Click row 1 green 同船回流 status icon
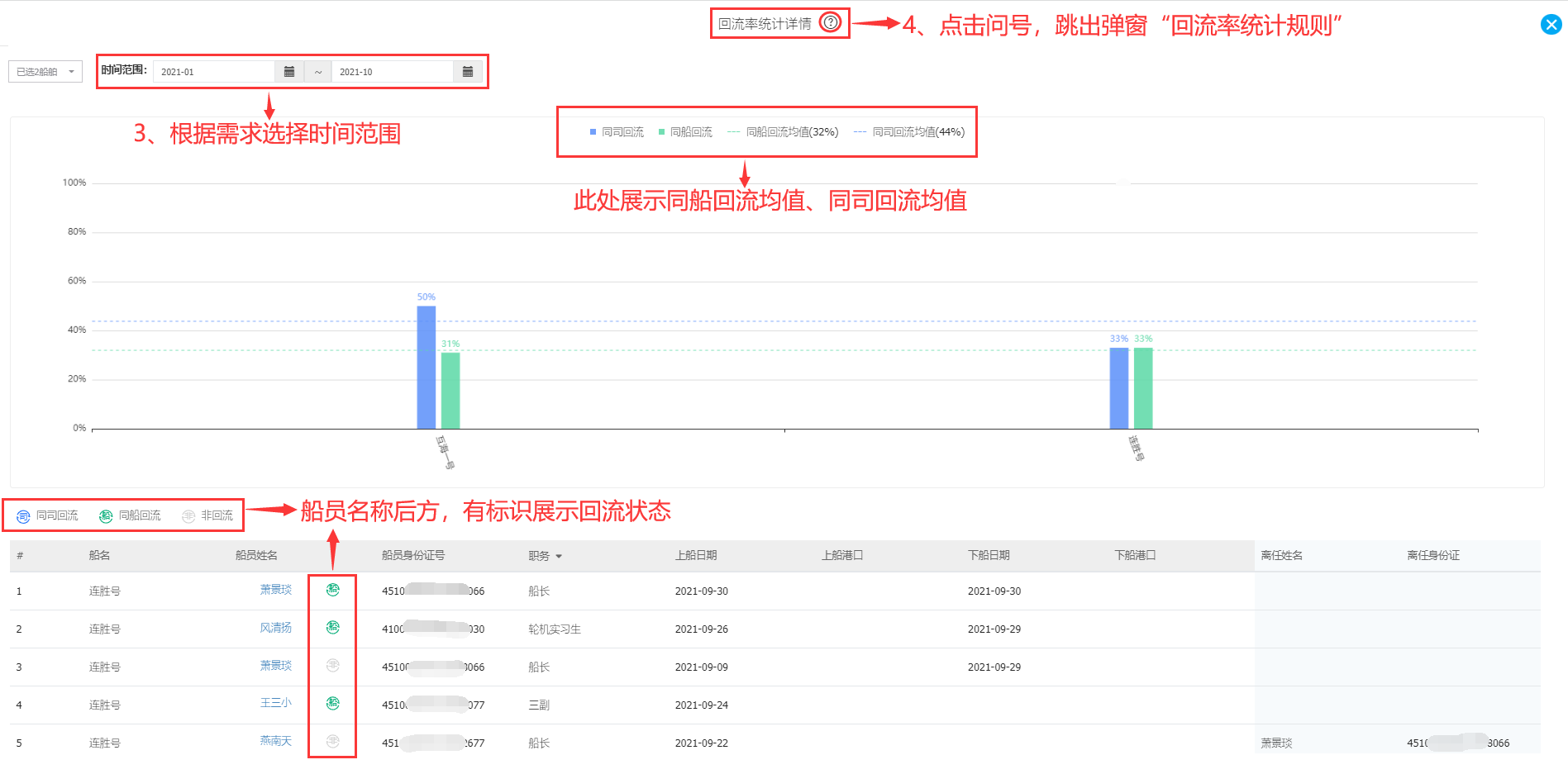 [x=333, y=590]
